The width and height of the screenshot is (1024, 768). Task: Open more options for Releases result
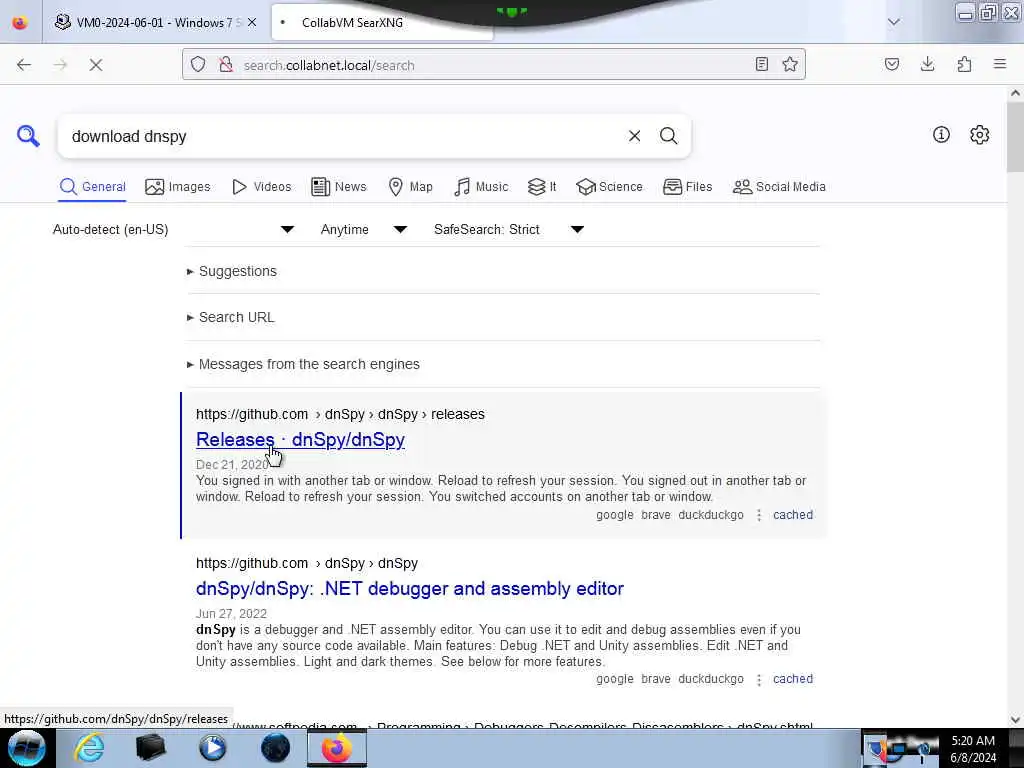(759, 515)
